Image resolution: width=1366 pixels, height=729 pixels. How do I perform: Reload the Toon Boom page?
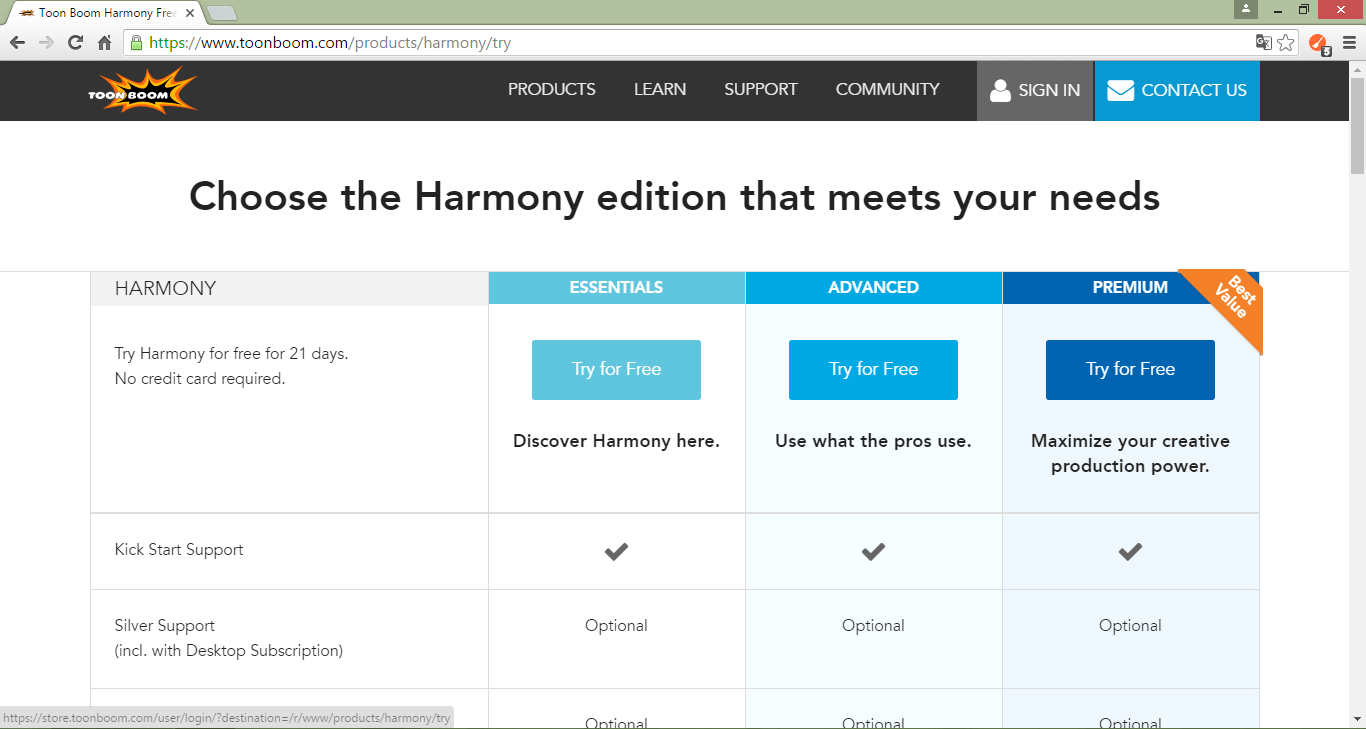(x=75, y=43)
